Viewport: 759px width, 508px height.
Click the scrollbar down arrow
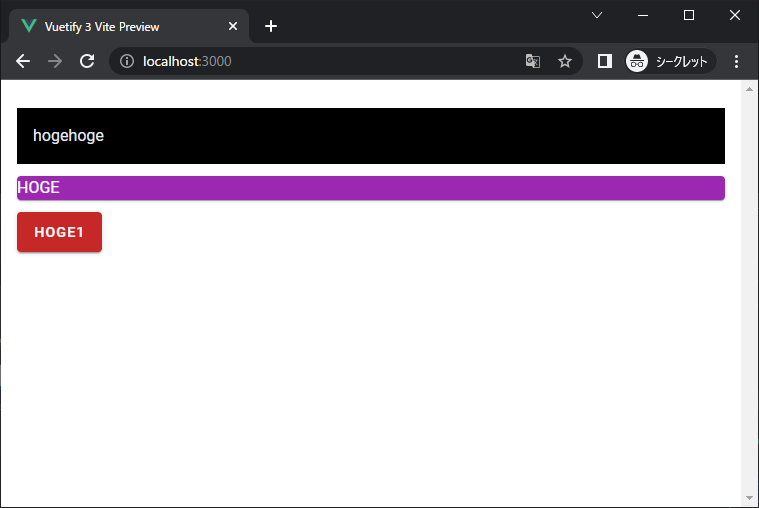coord(749,498)
